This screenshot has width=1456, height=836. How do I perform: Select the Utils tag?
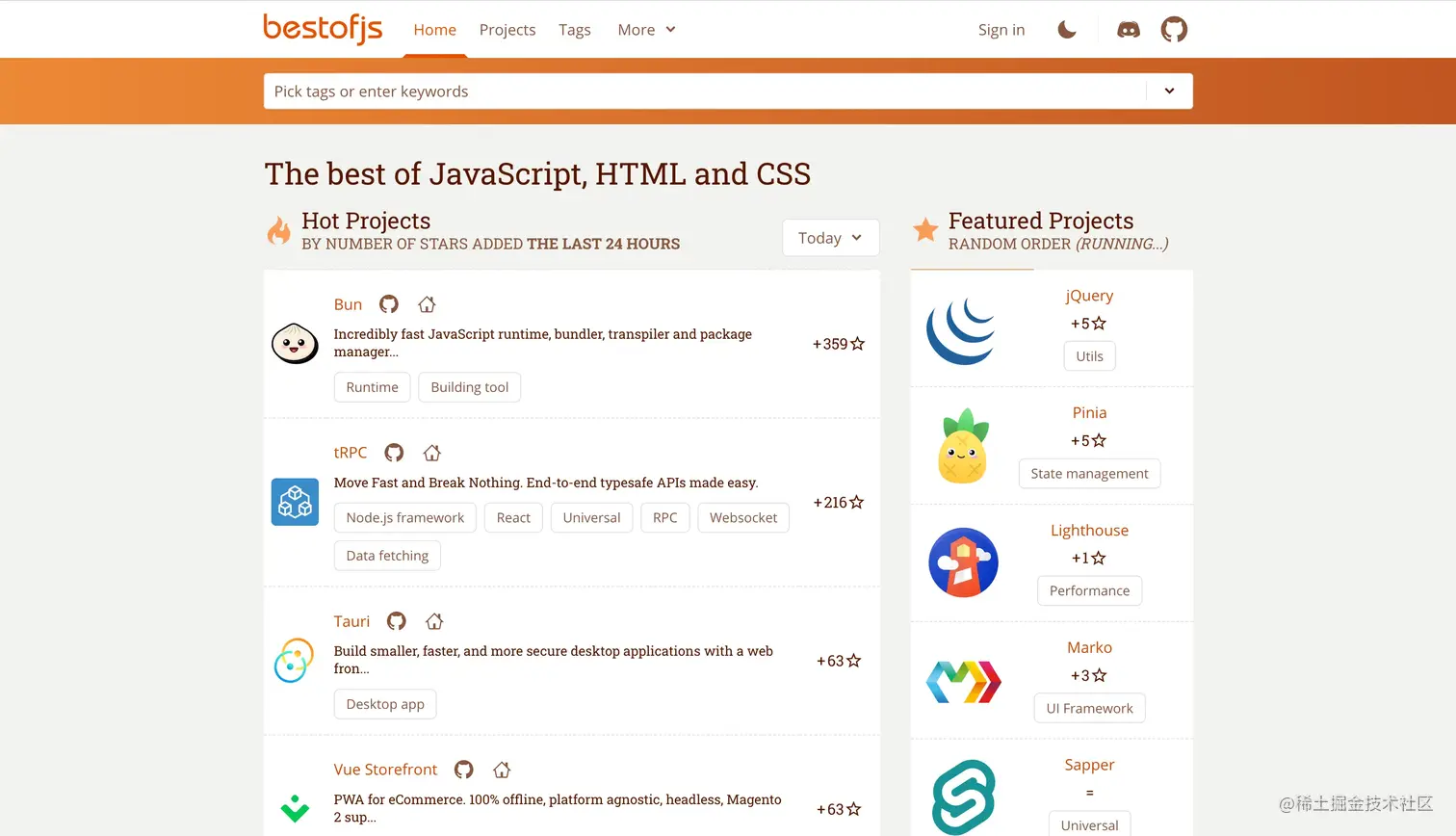coord(1089,356)
